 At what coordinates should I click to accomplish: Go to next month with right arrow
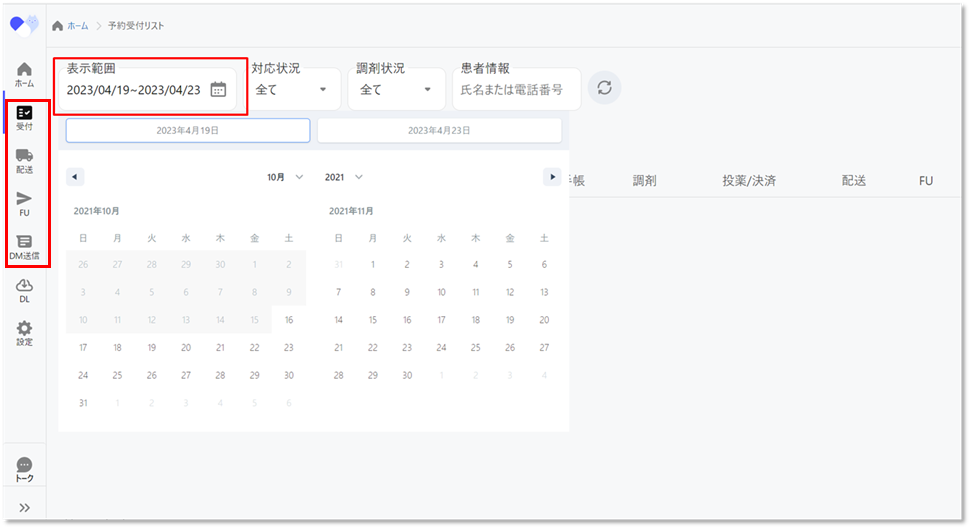[552, 177]
